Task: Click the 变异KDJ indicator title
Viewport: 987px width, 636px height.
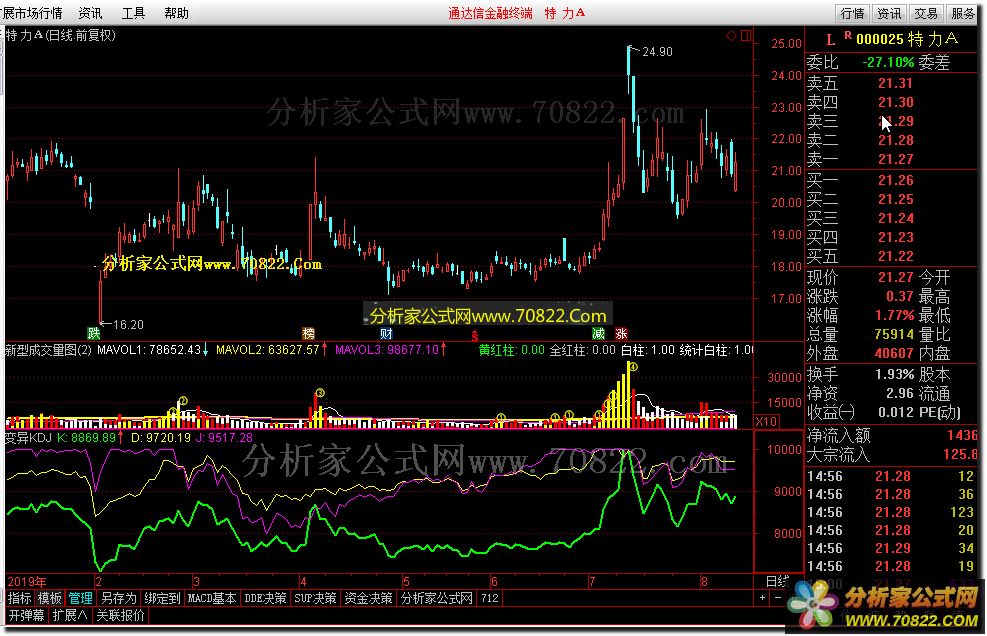Action: [x=28, y=437]
